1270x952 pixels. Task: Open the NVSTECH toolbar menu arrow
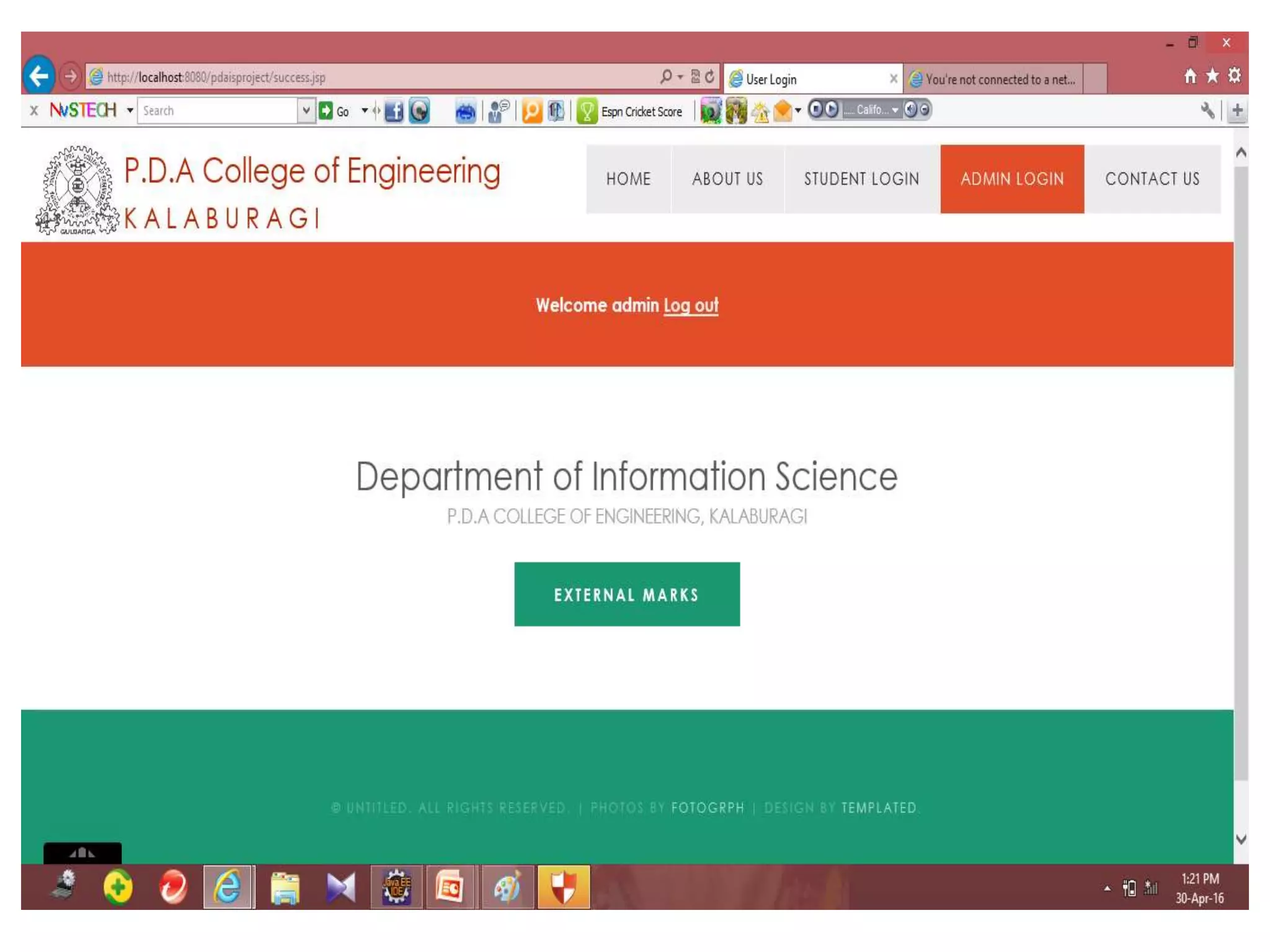(x=130, y=110)
